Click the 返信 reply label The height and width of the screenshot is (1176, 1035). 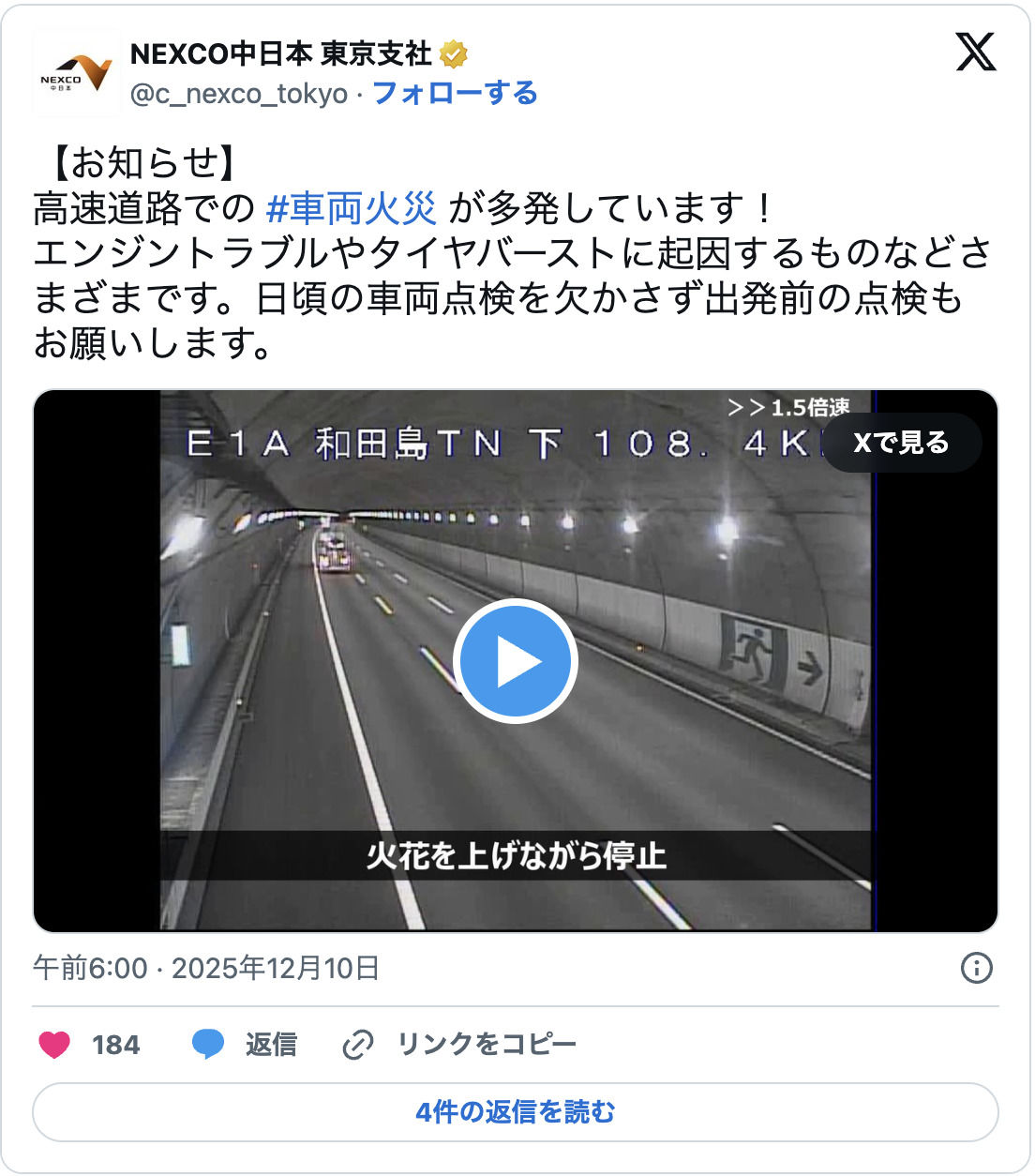coord(271,1044)
